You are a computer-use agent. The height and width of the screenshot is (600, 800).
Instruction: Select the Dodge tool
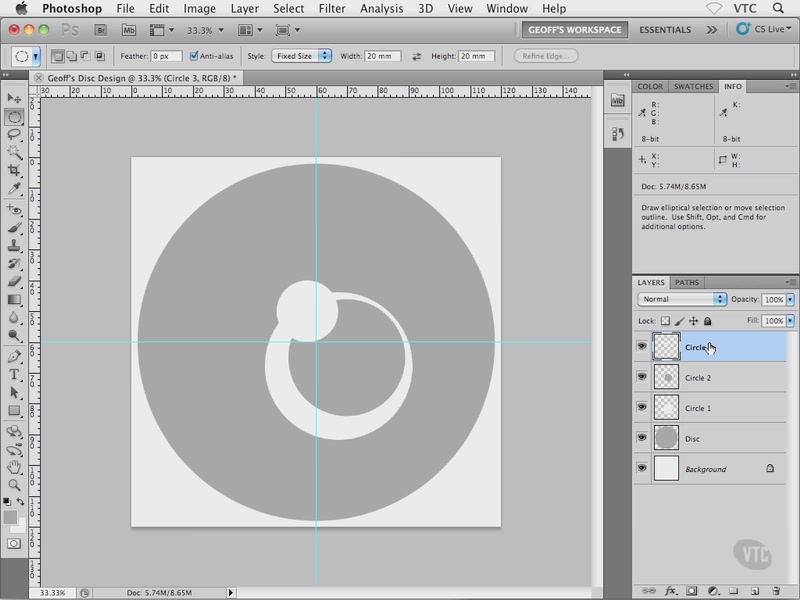(x=14, y=335)
